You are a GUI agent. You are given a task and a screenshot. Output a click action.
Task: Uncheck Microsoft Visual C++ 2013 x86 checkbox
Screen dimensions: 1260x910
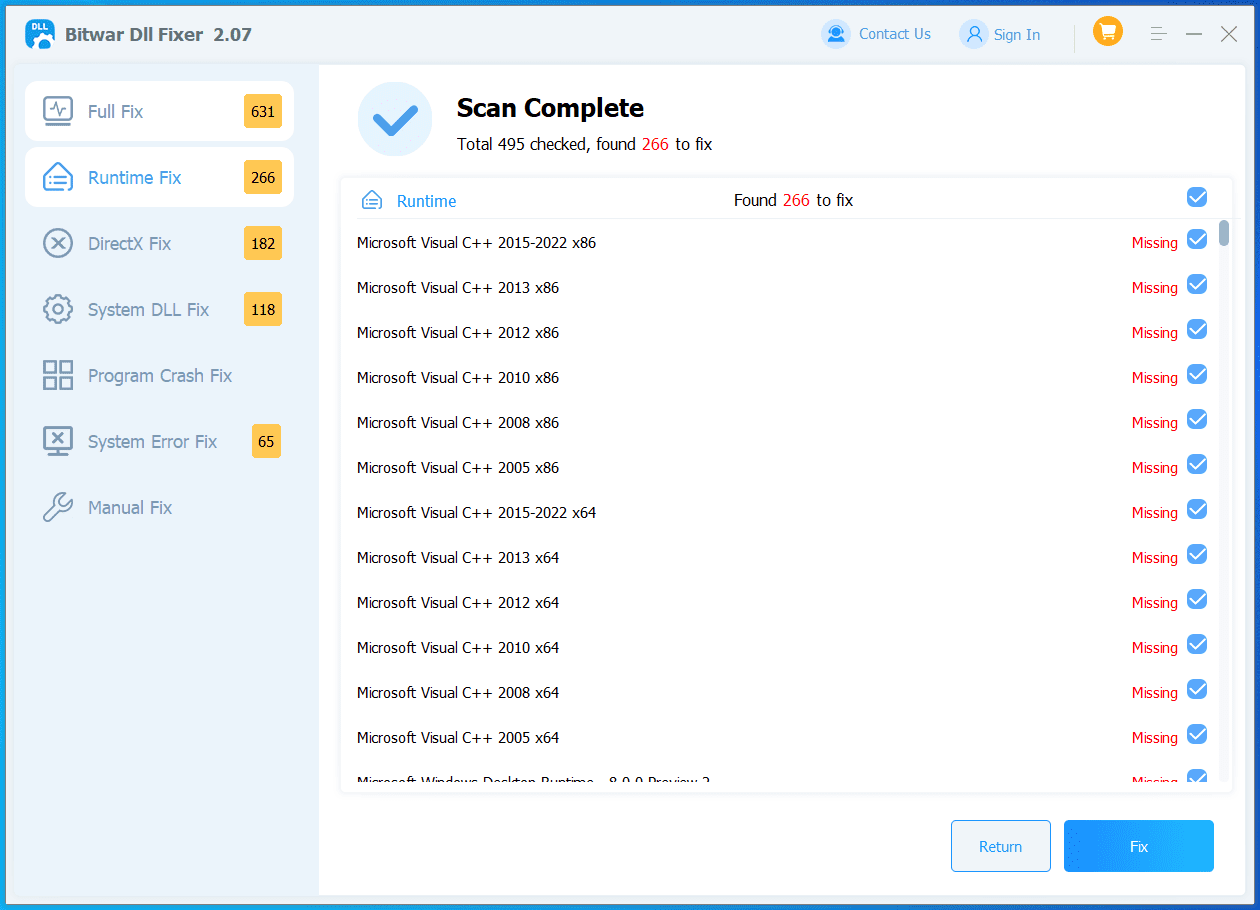point(1197,284)
